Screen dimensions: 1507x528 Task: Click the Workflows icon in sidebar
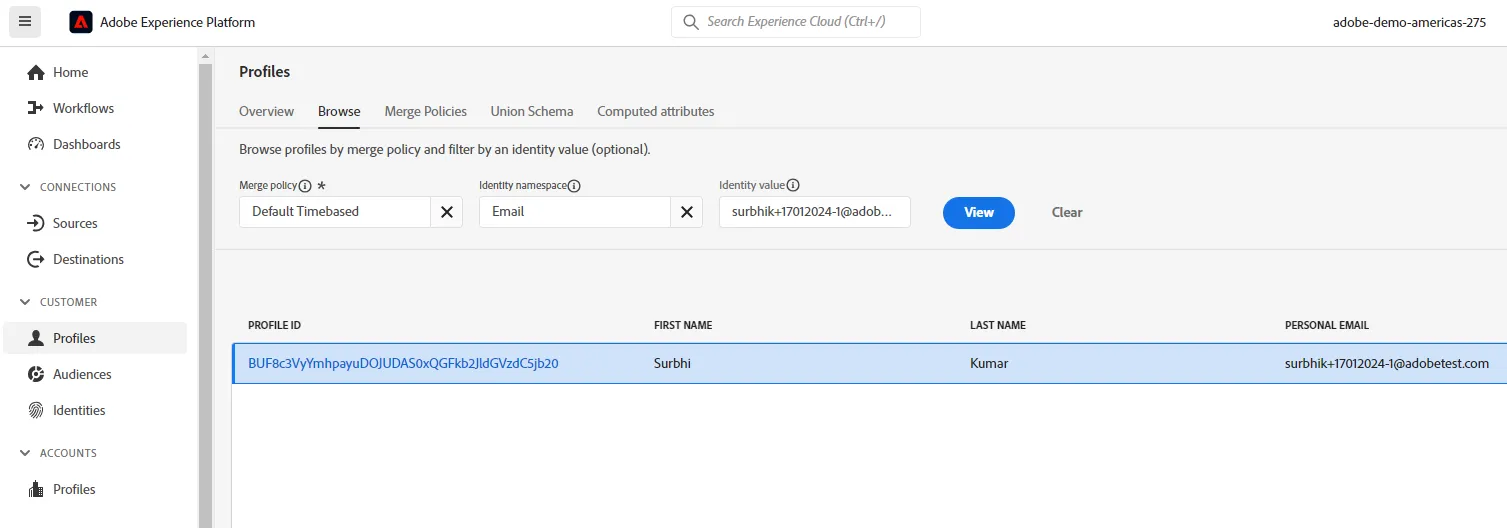(36, 108)
